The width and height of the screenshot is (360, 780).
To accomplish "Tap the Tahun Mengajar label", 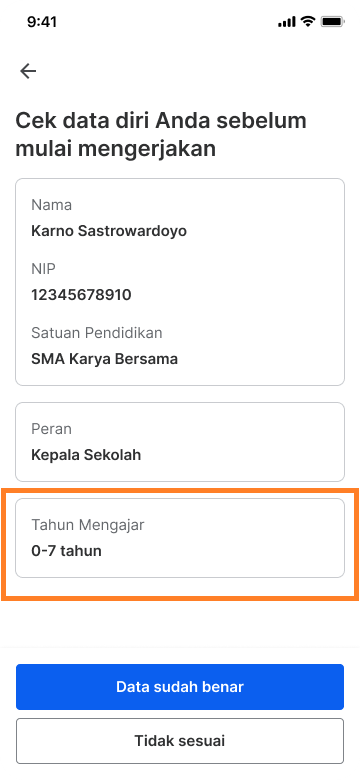I will (88, 525).
